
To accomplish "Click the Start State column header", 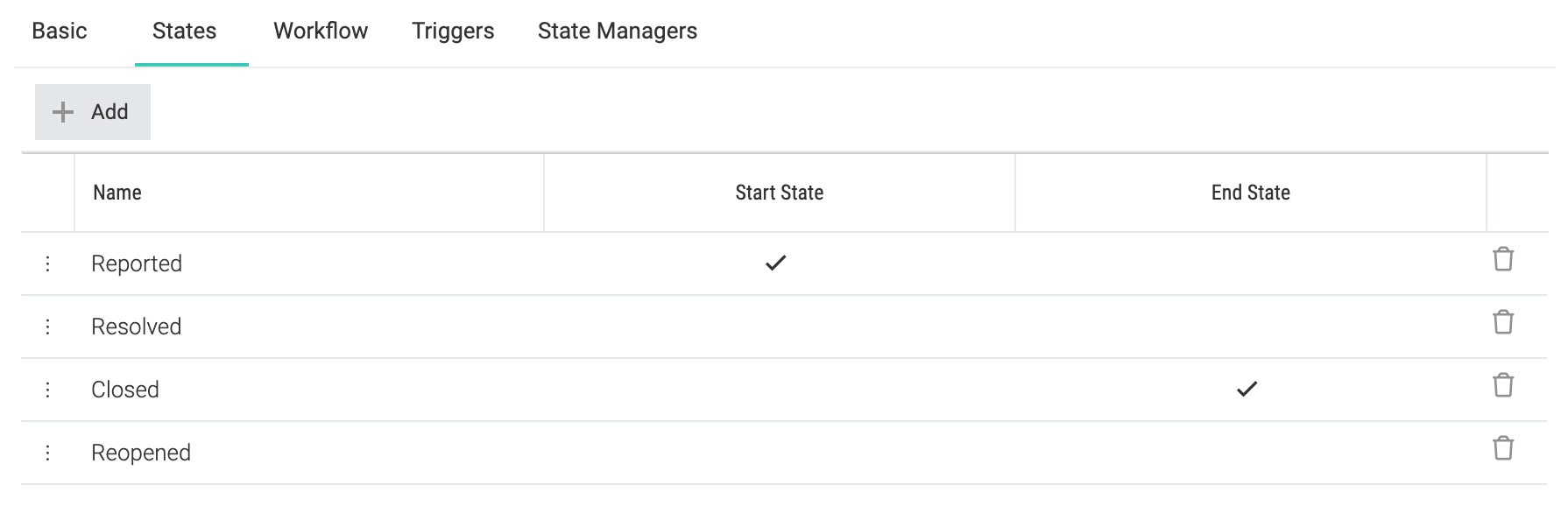I will click(x=780, y=193).
